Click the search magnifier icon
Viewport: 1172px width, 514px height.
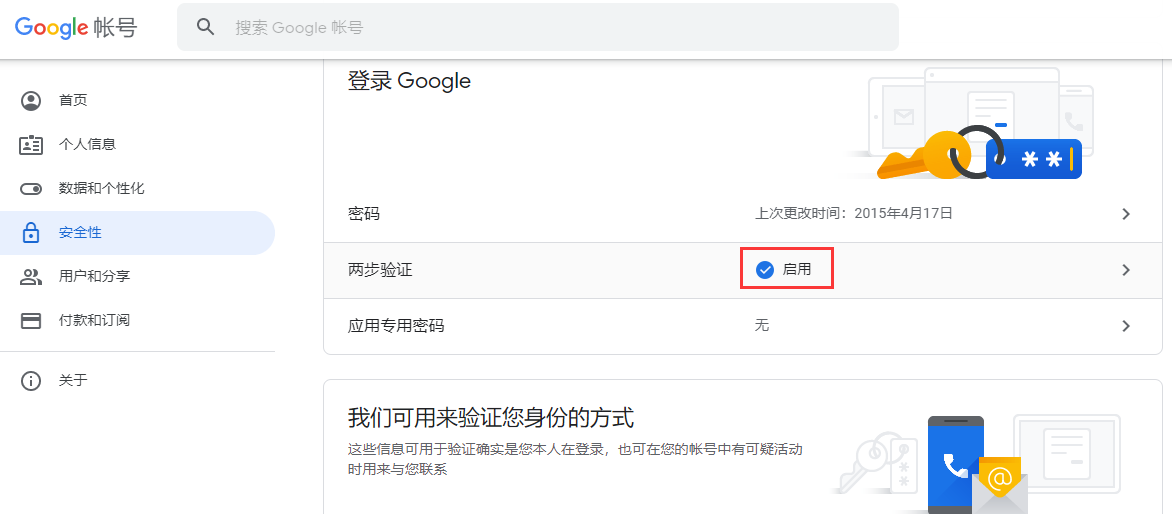[x=205, y=27]
